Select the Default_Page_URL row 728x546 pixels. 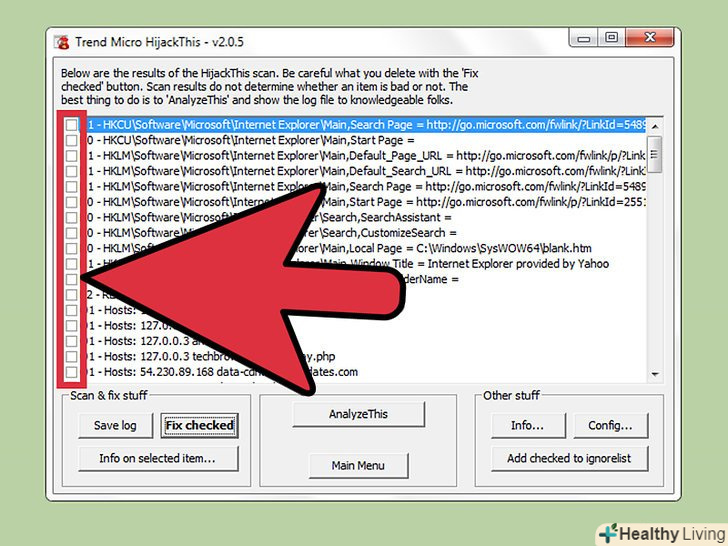366,156
